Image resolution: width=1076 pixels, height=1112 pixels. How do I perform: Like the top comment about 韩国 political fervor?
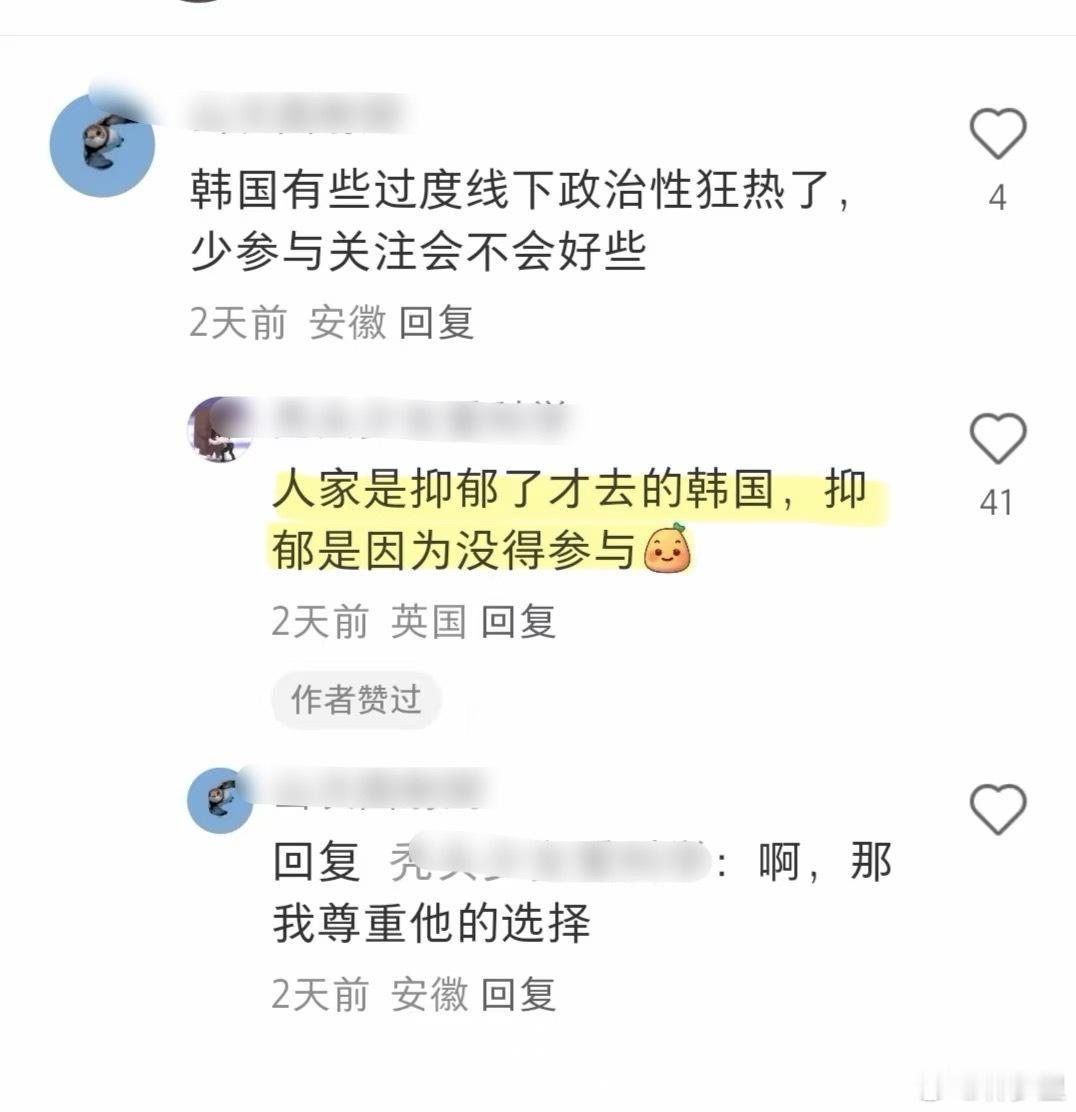pos(998,133)
